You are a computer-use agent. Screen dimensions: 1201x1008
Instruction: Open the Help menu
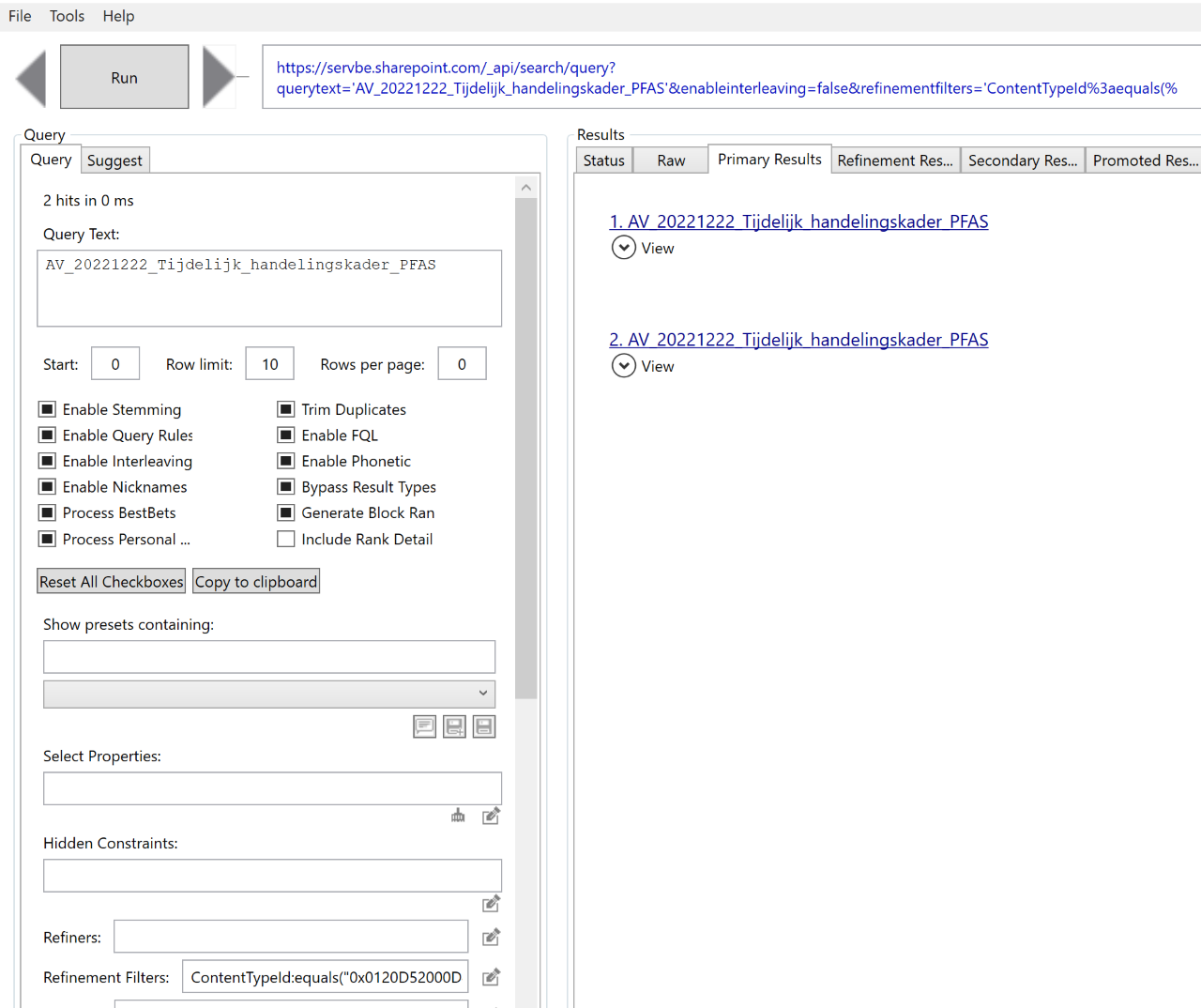click(x=118, y=16)
